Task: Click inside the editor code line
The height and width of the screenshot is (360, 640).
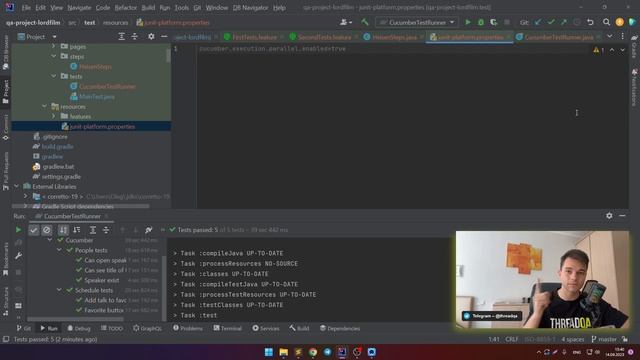Action: pyautogui.click(x=272, y=49)
